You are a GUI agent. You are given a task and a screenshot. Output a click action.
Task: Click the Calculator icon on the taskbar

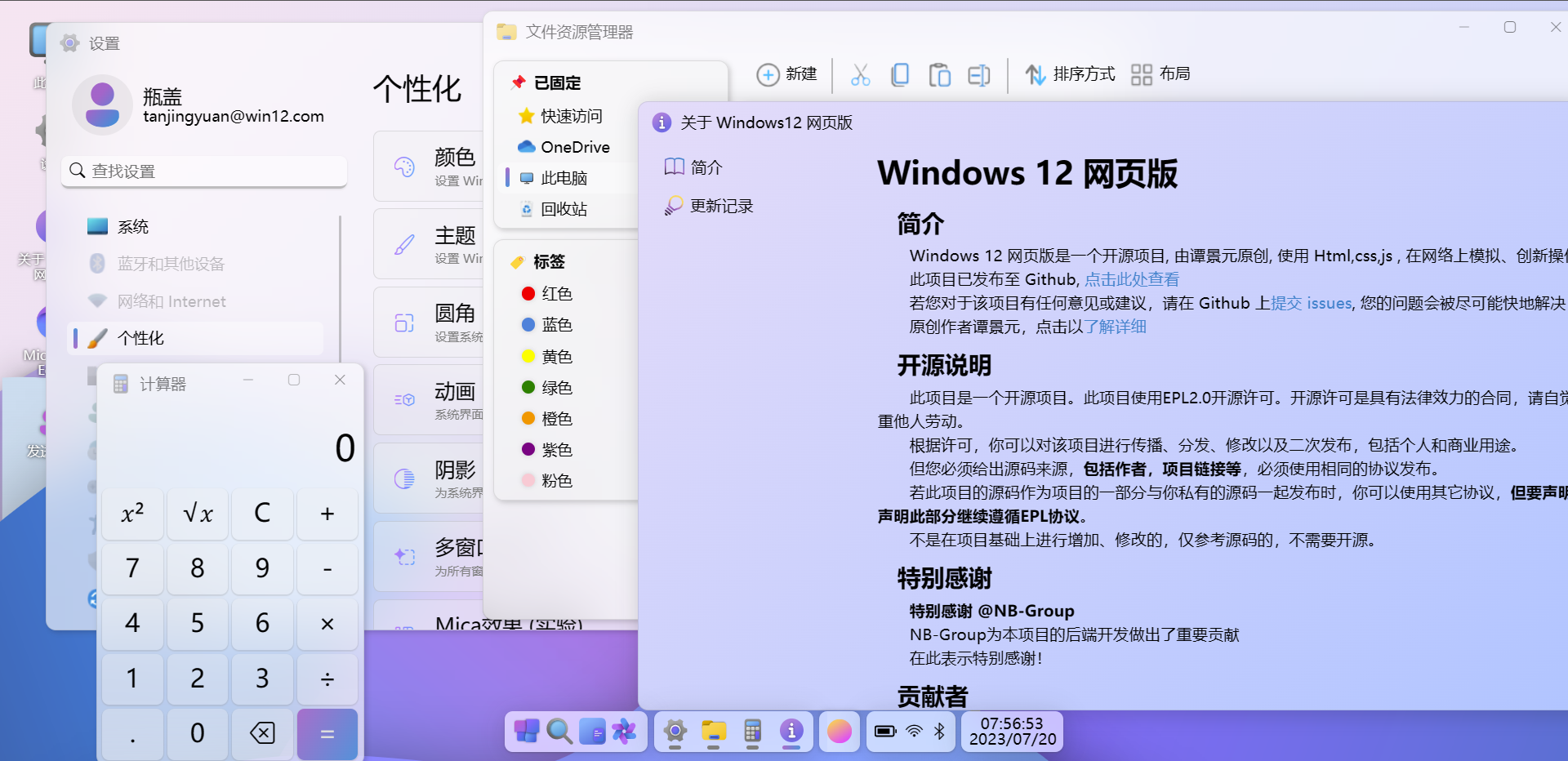point(752,732)
